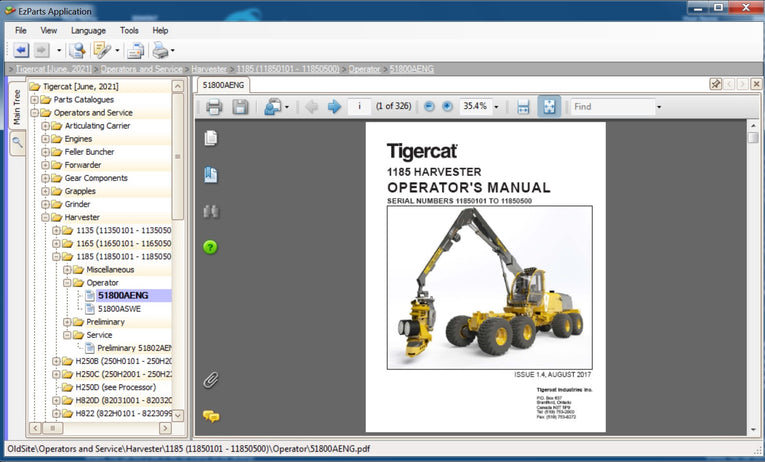Click the blue Back navigation arrow
Viewport: 765px width, 462px height.
[x=21, y=50]
